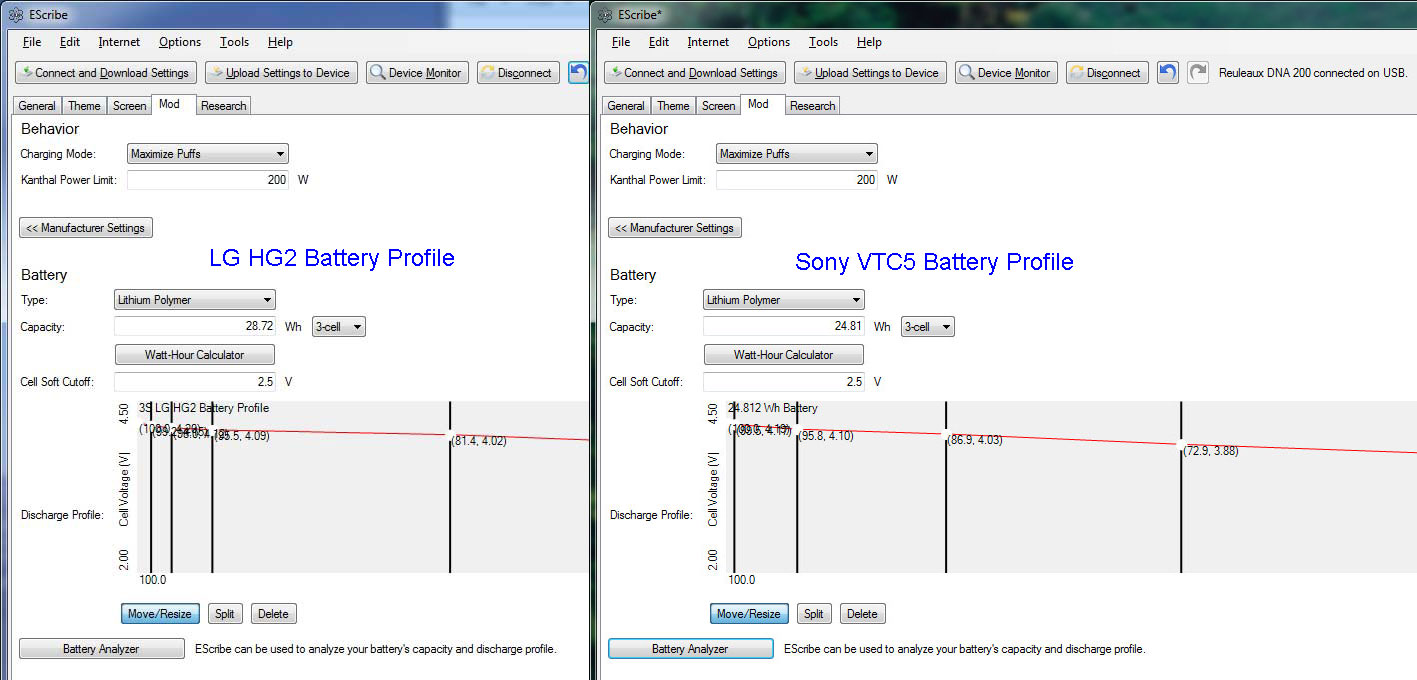Click the EScribe* app icon in the right window title bar
Viewport: 1417px width, 680px height.
[x=603, y=14]
